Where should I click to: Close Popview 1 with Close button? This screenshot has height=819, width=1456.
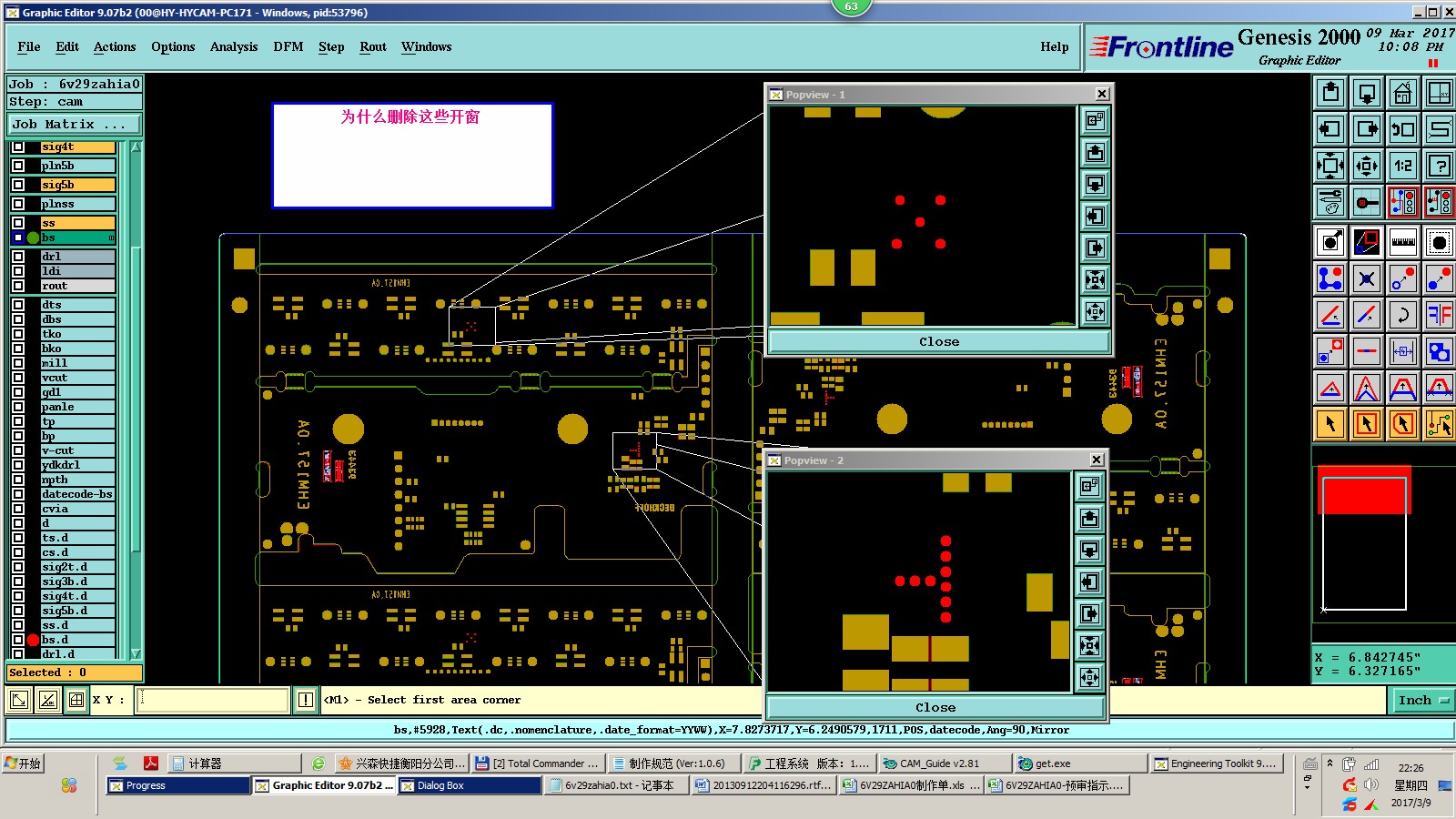(x=939, y=342)
